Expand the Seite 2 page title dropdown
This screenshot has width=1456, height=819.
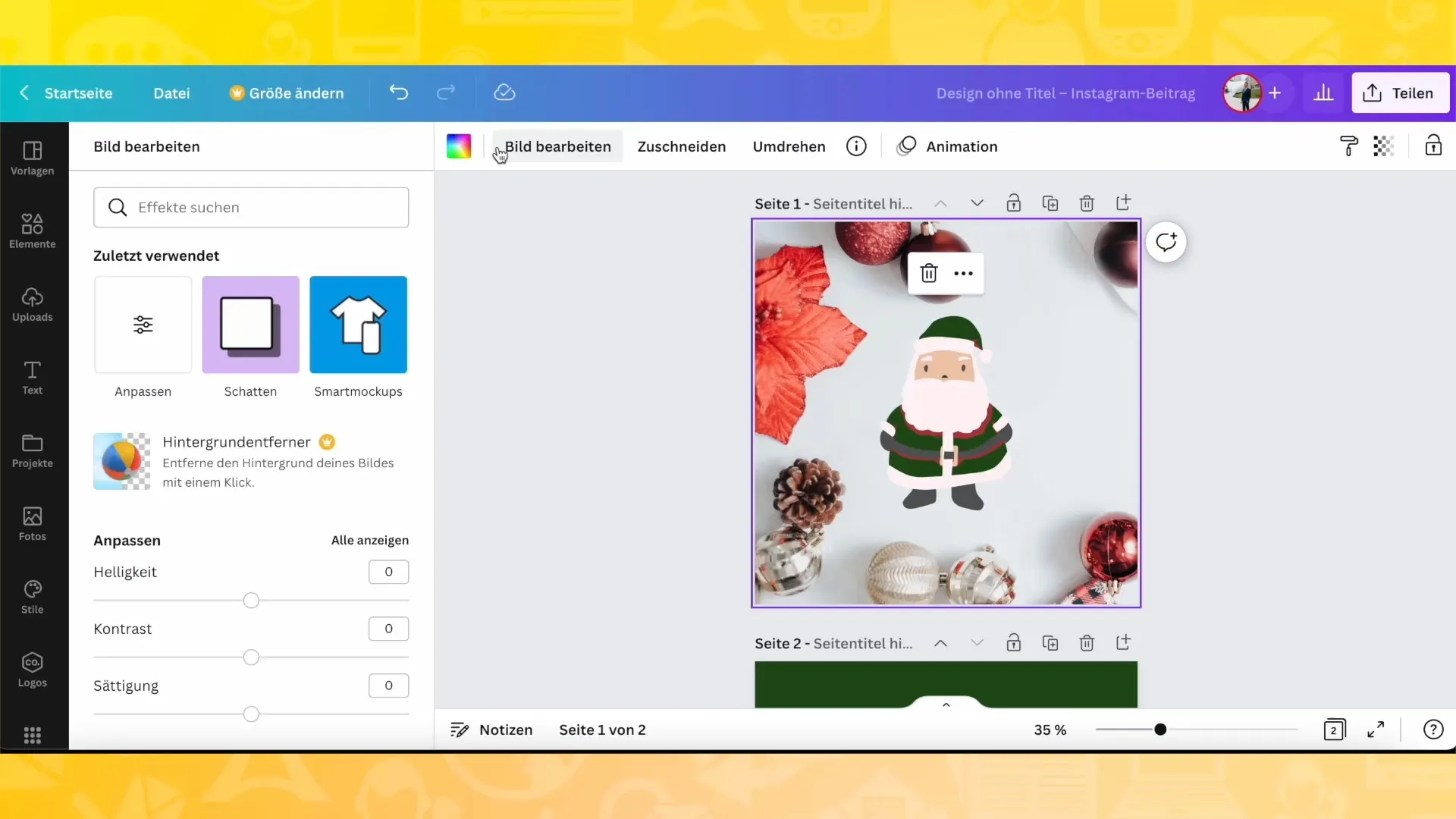pos(977,643)
